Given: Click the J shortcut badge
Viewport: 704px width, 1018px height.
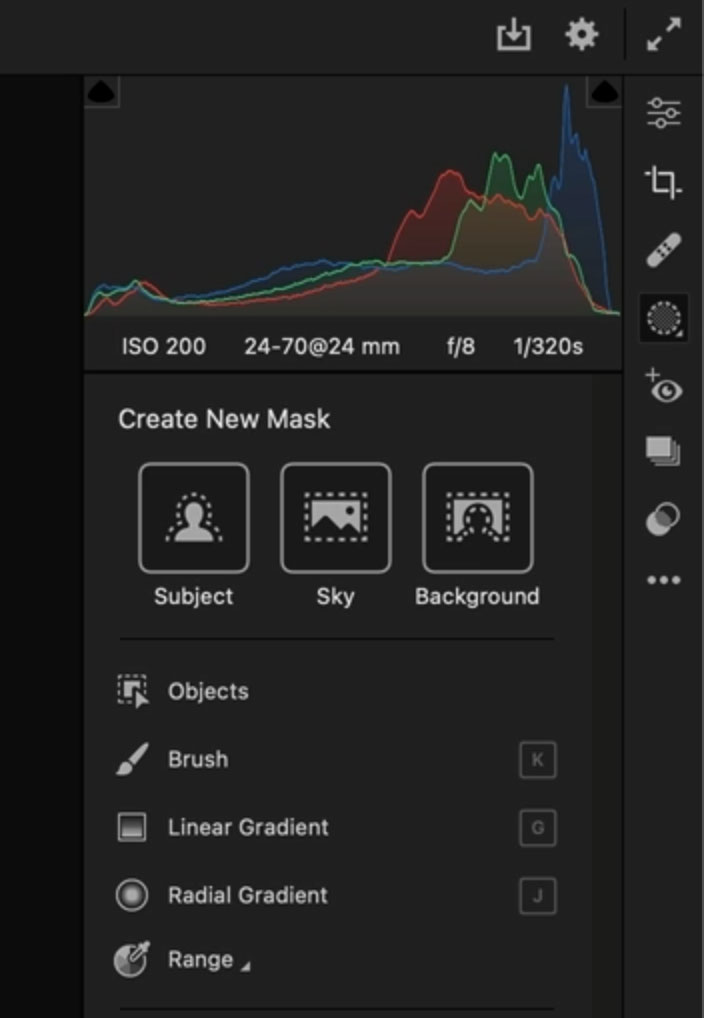Looking at the screenshot, I should click(538, 896).
